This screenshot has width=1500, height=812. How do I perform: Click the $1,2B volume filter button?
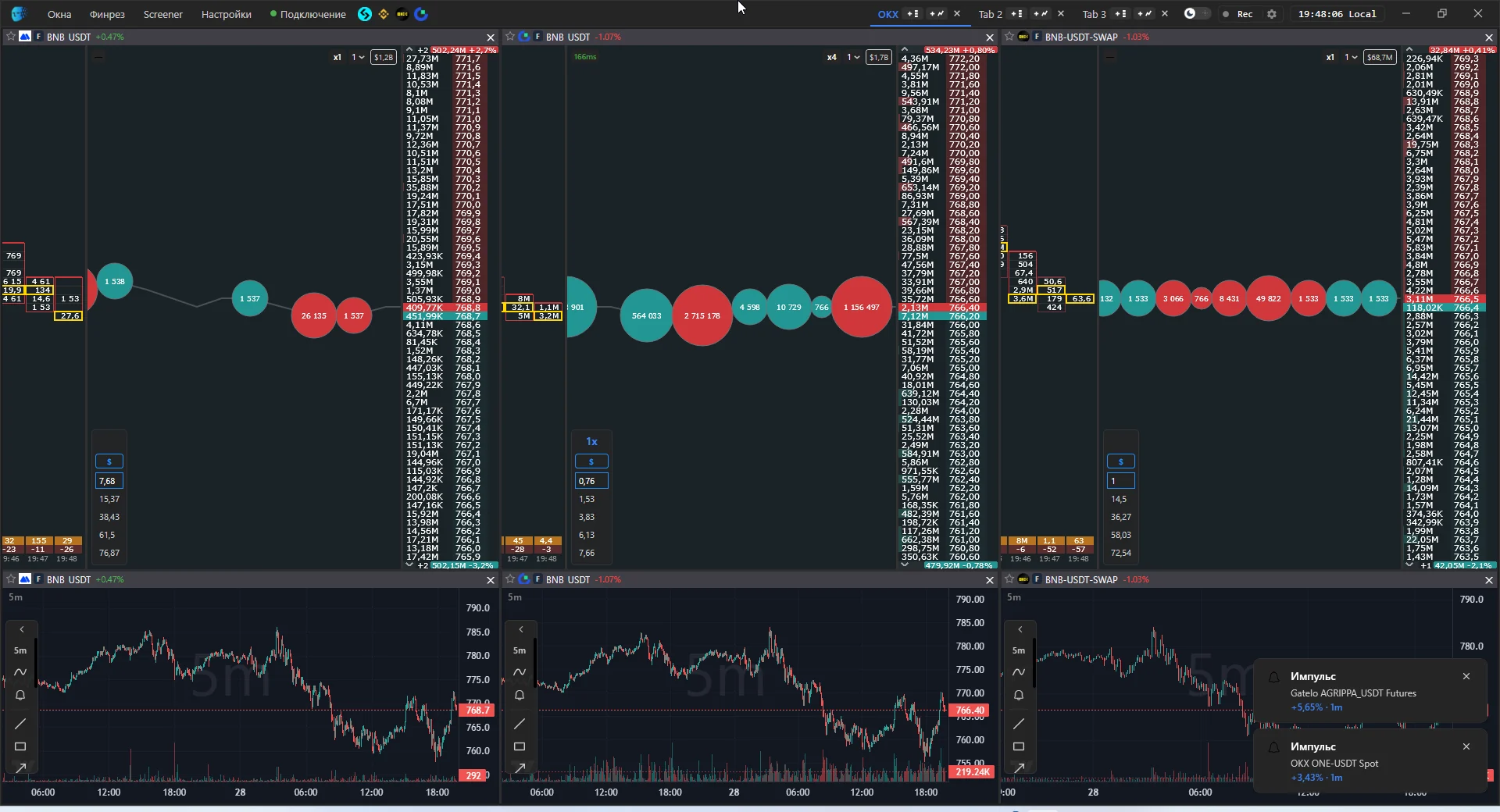(384, 57)
